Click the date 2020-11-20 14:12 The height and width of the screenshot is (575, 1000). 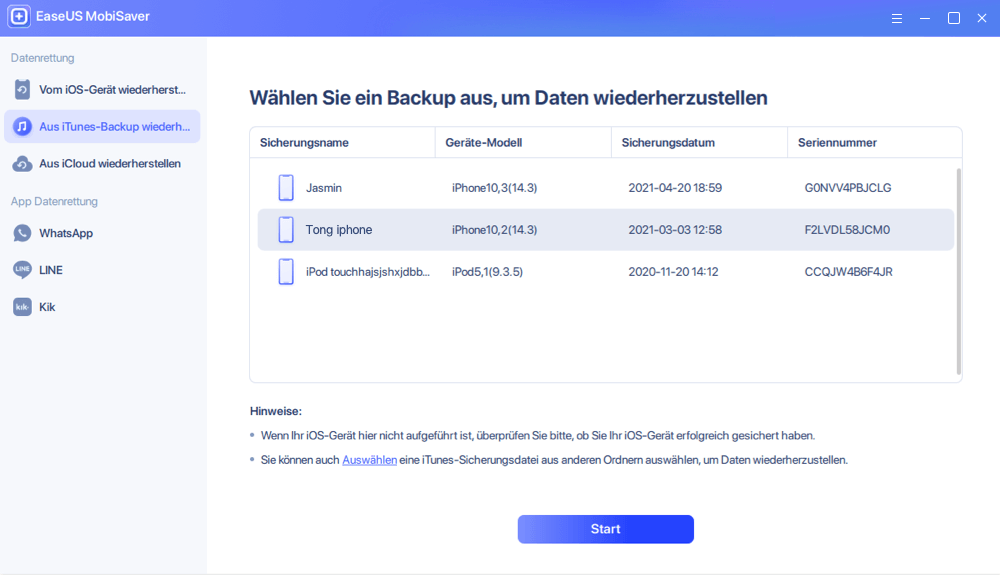point(673,272)
